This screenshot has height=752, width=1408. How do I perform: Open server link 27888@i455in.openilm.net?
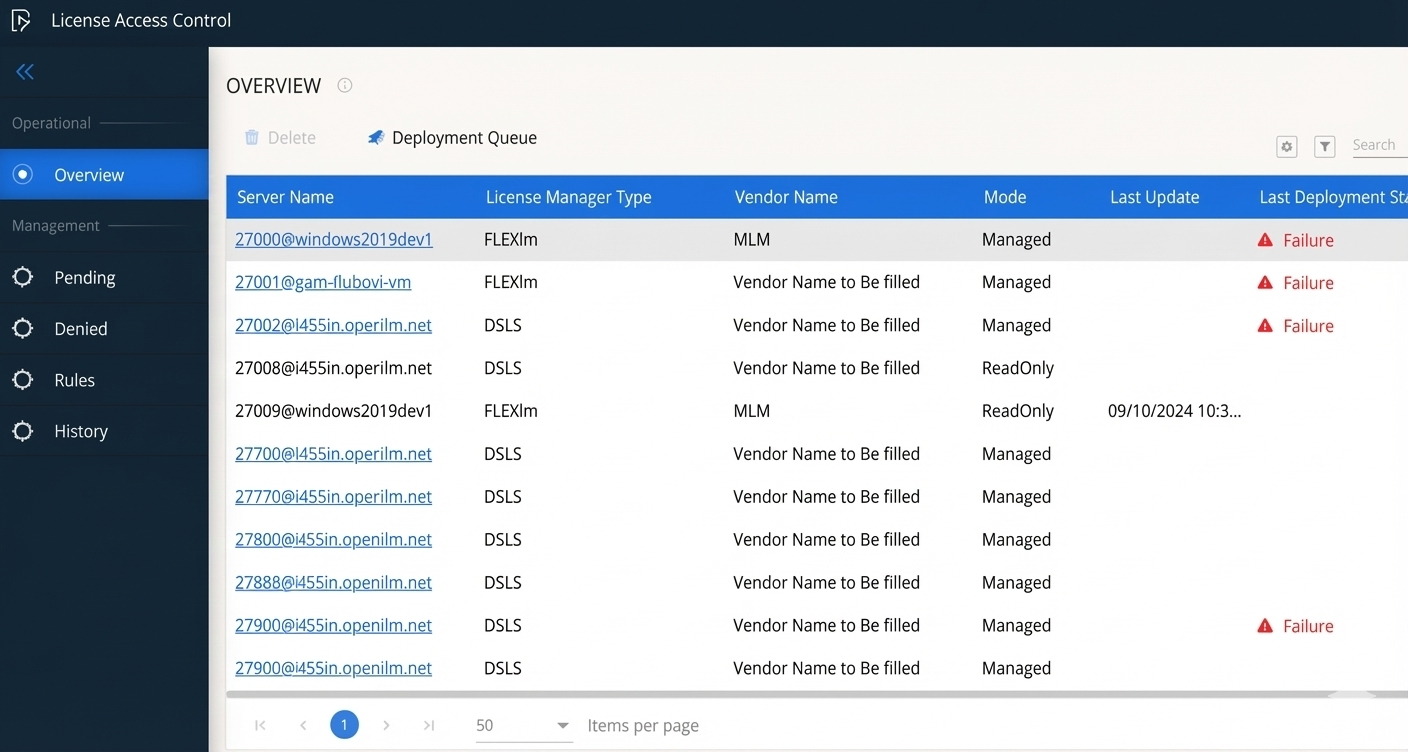pyautogui.click(x=334, y=583)
